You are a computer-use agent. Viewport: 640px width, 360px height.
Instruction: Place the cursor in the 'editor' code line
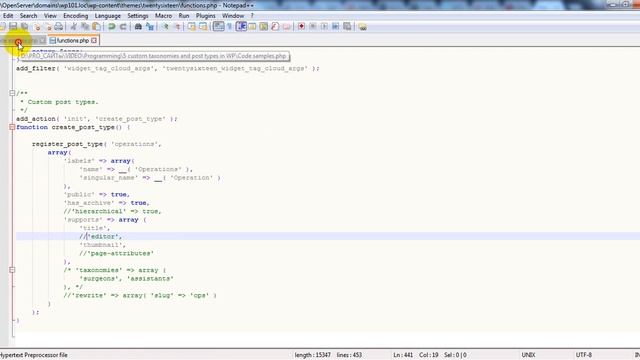point(101,236)
